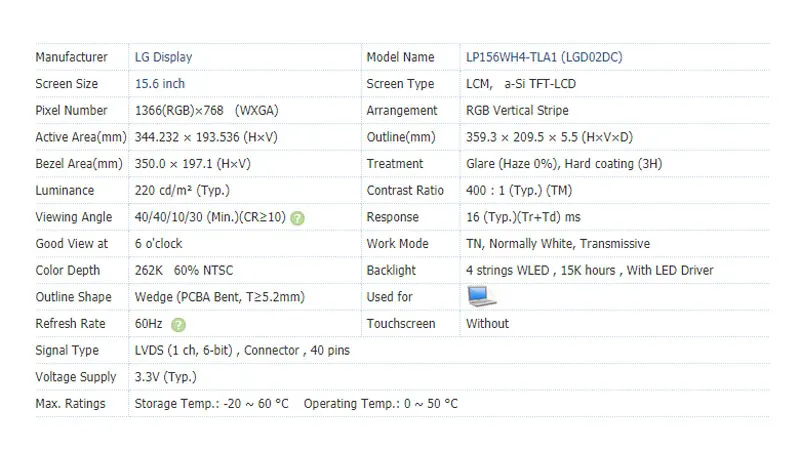Viewport: 800px width, 450px height.
Task: Select the 1366(RGB)×768 (WXGA) value
Action: (206, 110)
